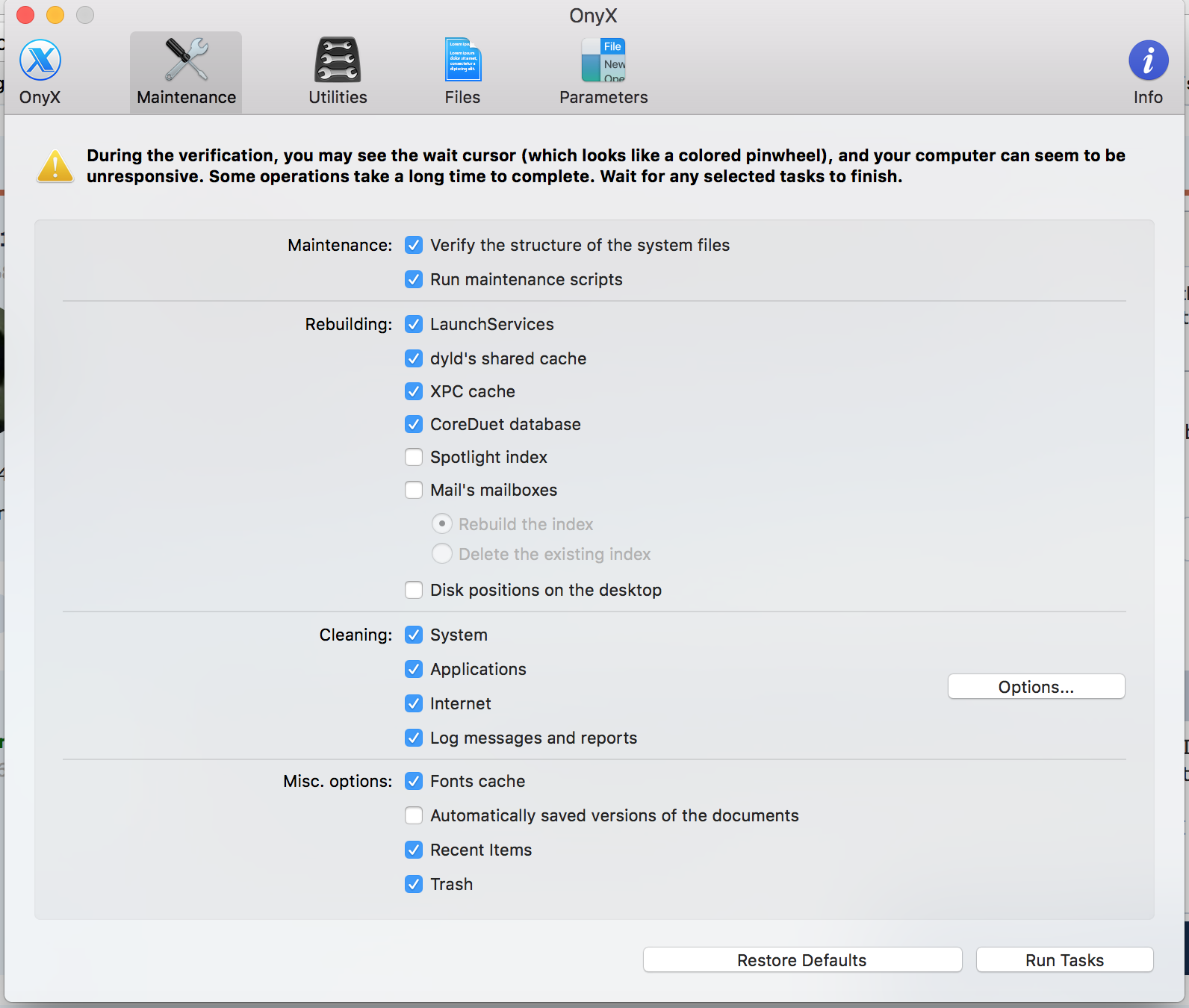This screenshot has height=1008, width=1189.
Task: Open the Files document icon
Action: (x=463, y=60)
